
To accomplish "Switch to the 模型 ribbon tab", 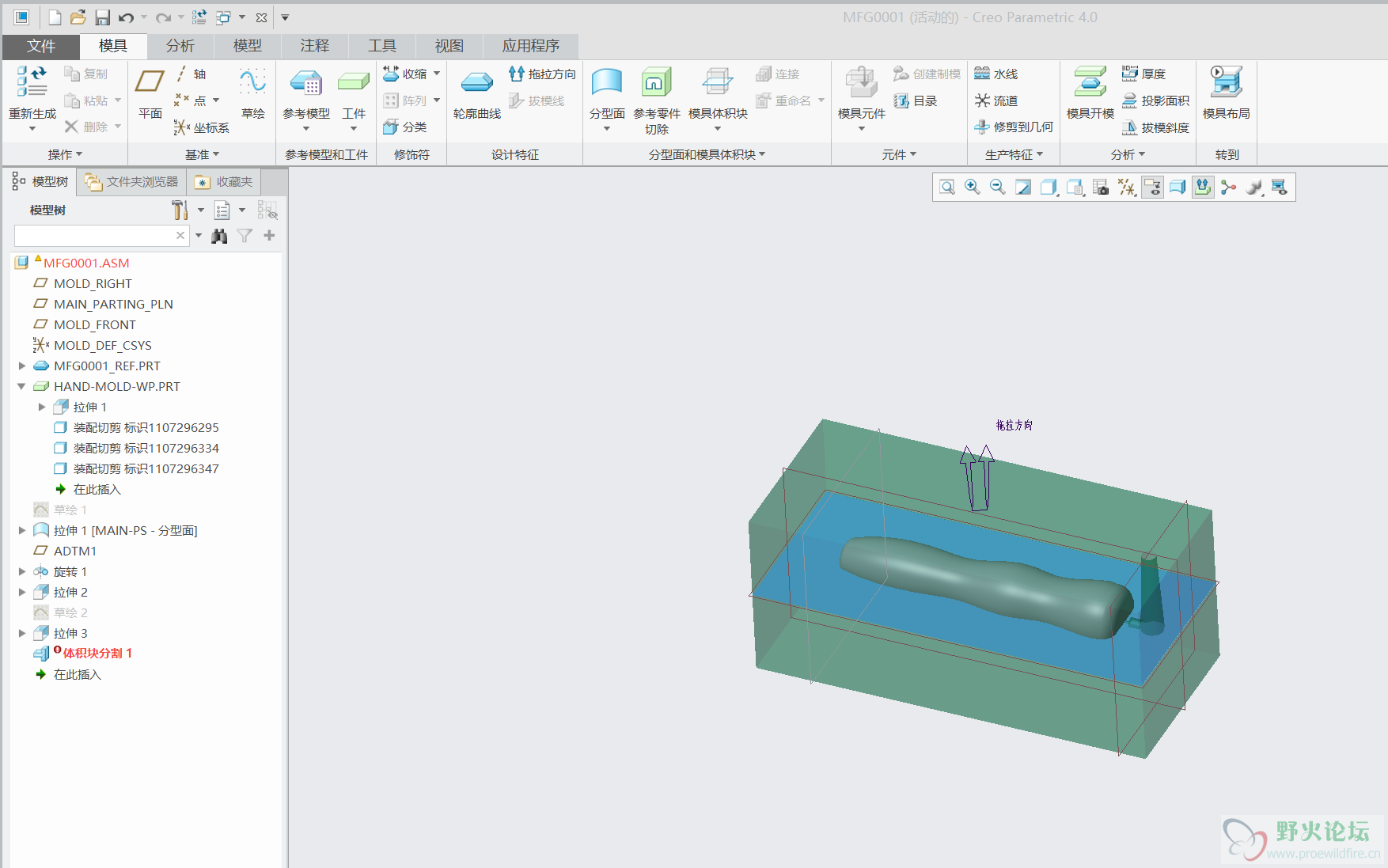I will tap(247, 46).
